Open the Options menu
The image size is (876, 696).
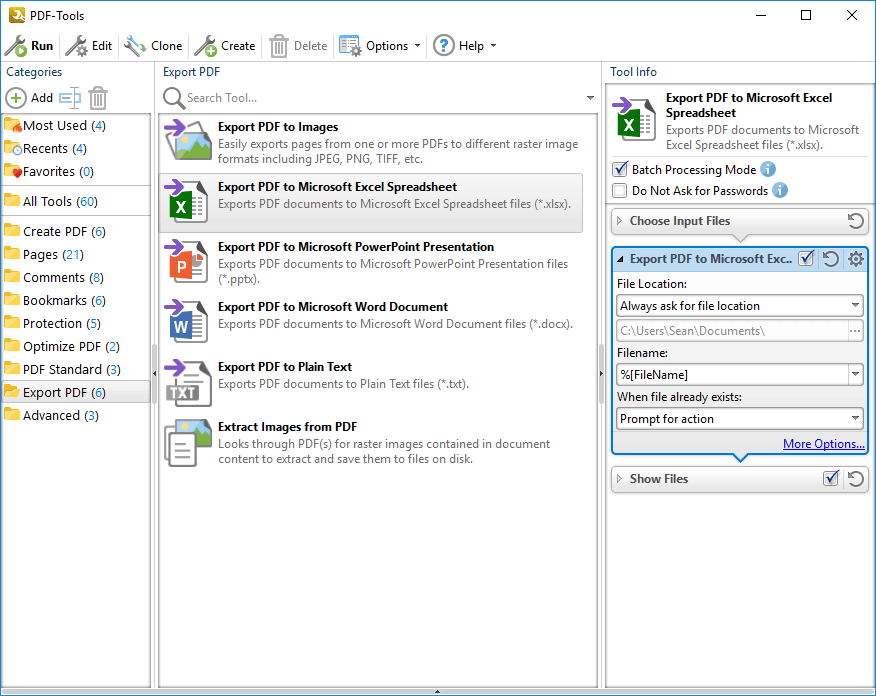[380, 46]
